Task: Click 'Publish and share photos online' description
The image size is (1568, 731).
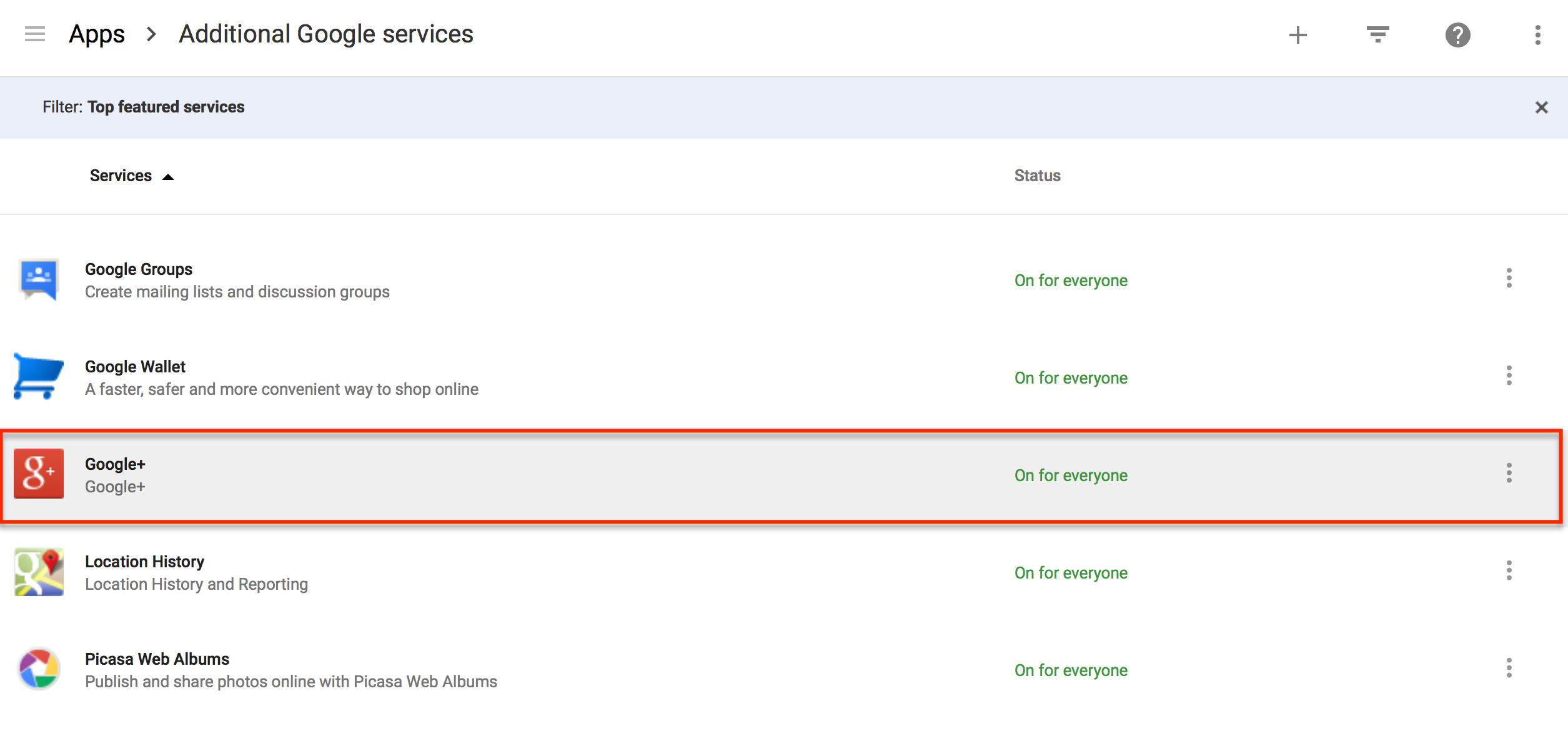Action: [x=291, y=682]
